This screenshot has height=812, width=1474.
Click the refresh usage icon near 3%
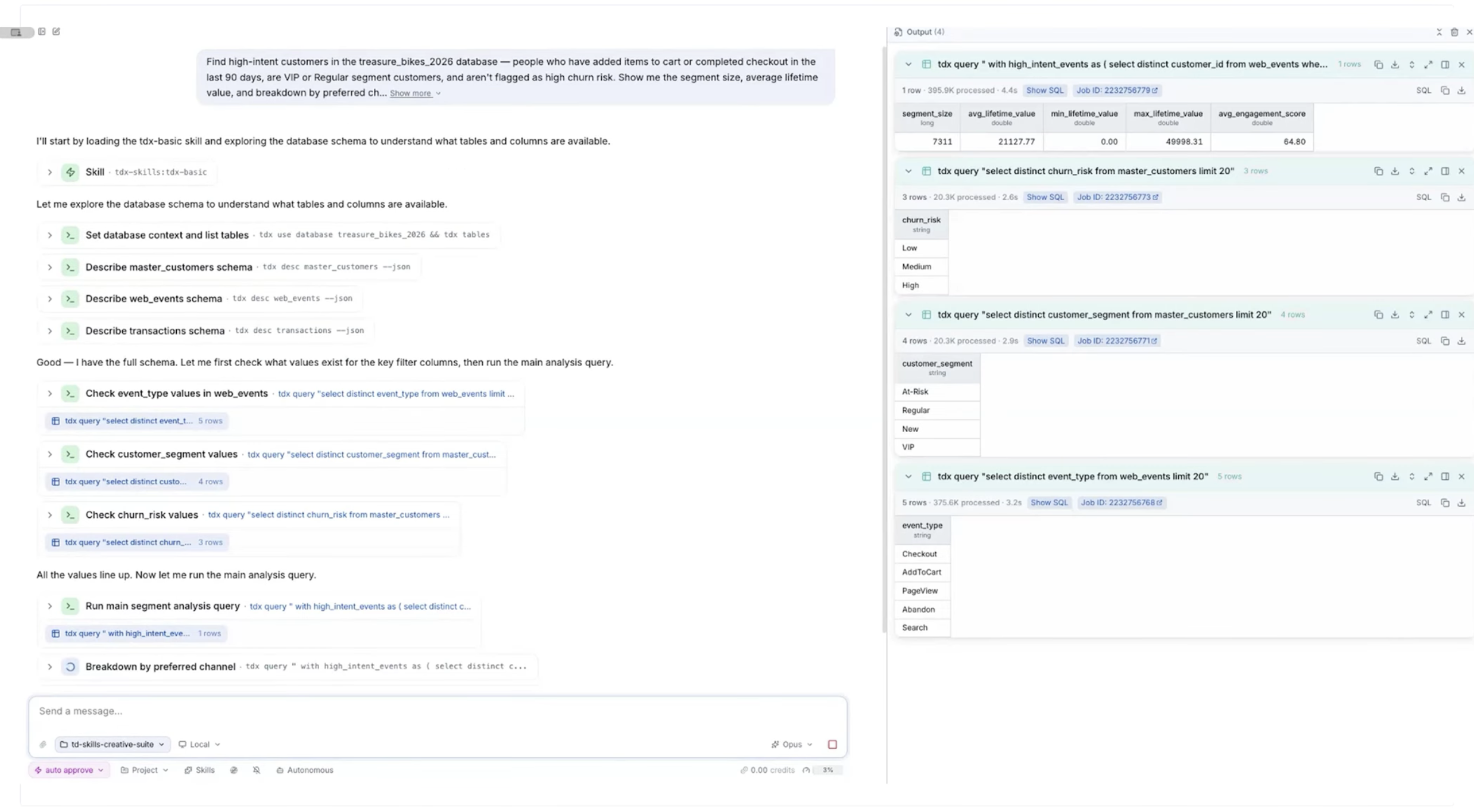806,770
